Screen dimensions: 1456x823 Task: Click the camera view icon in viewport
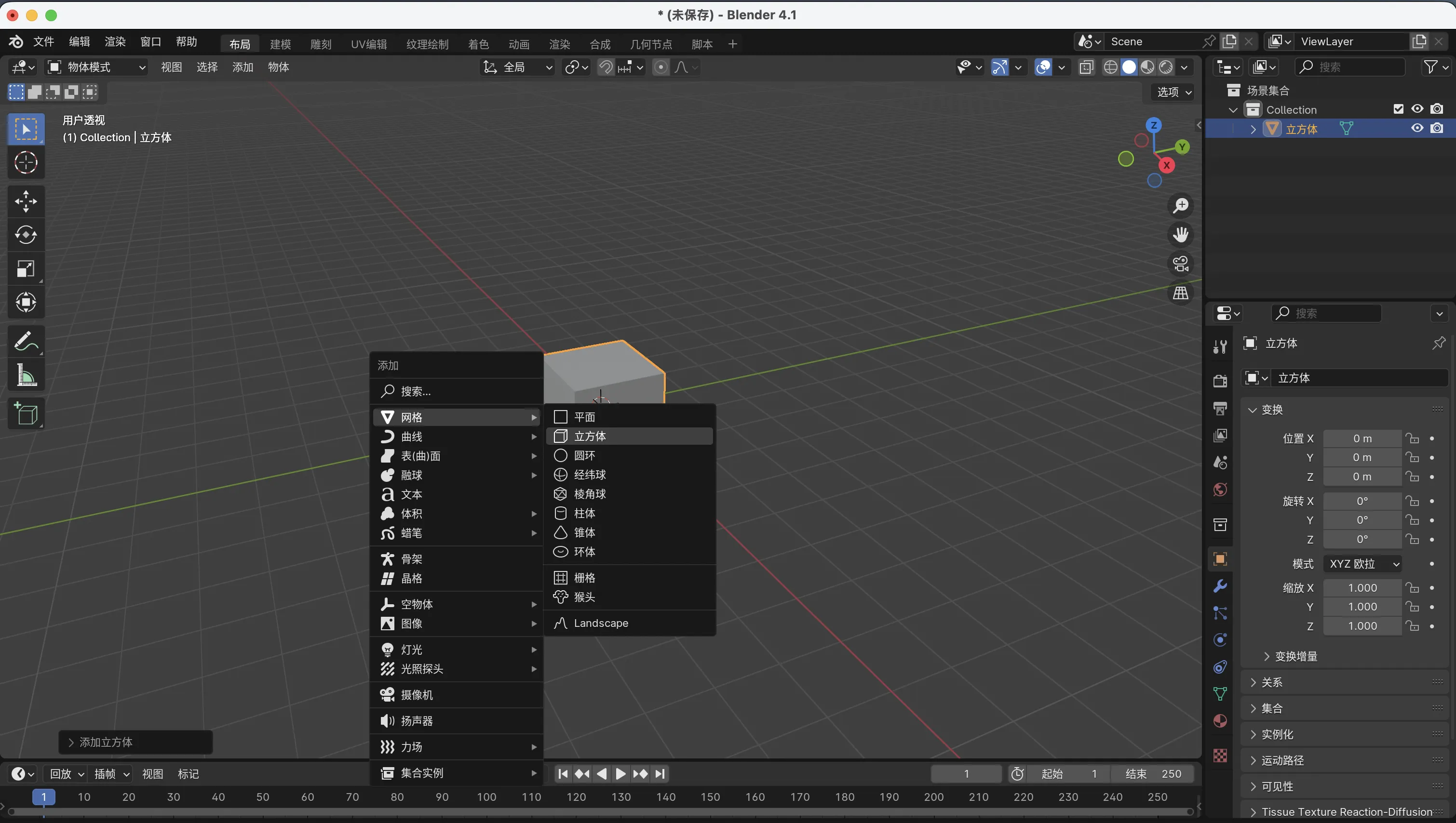click(x=1181, y=264)
